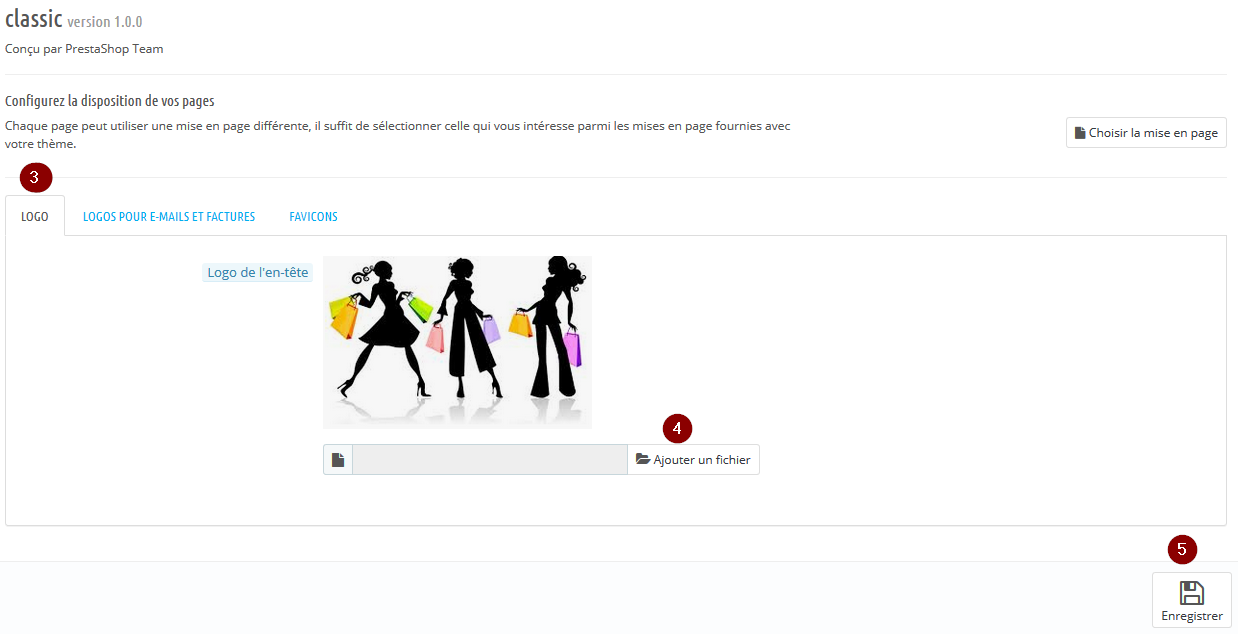Click the header logo preview image
This screenshot has width=1238, height=634.
coord(457,342)
